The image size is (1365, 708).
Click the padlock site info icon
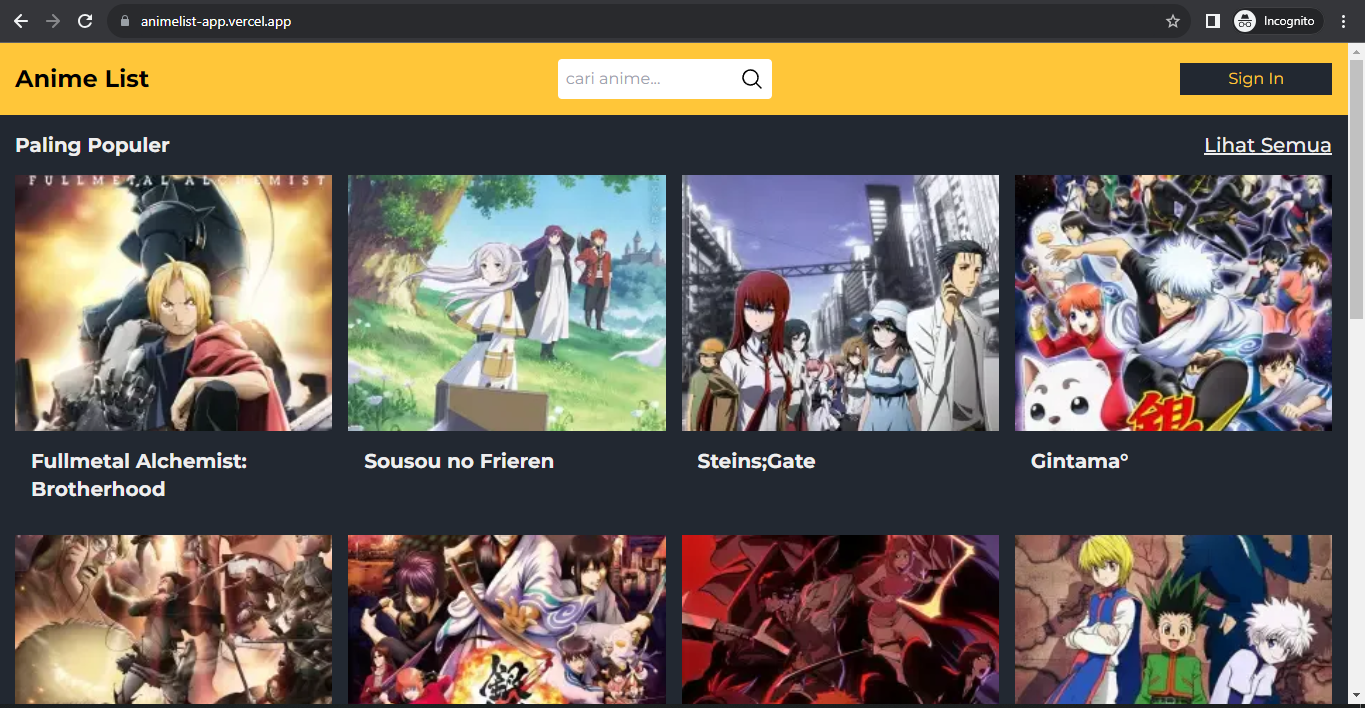(x=125, y=21)
